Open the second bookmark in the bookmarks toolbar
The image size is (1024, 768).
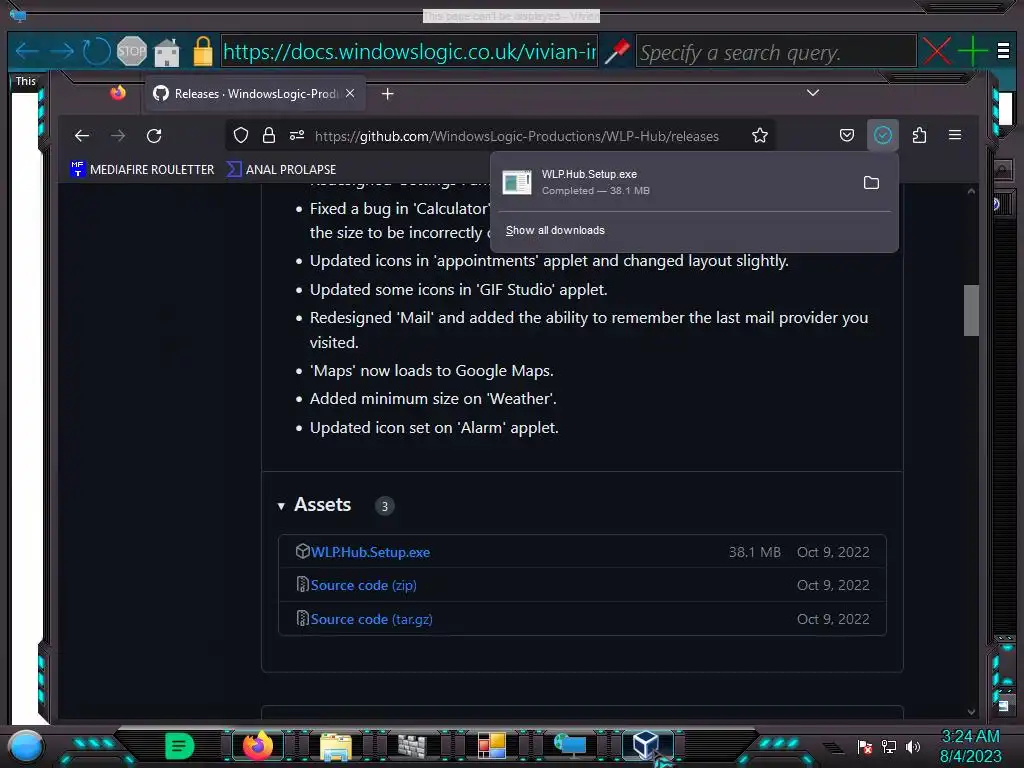[x=281, y=169]
